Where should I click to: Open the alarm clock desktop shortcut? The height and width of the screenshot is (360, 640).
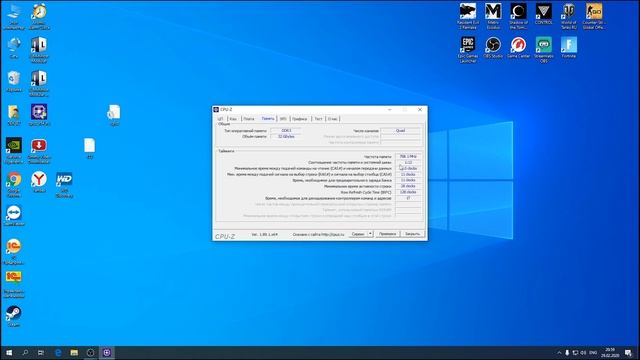(39, 16)
